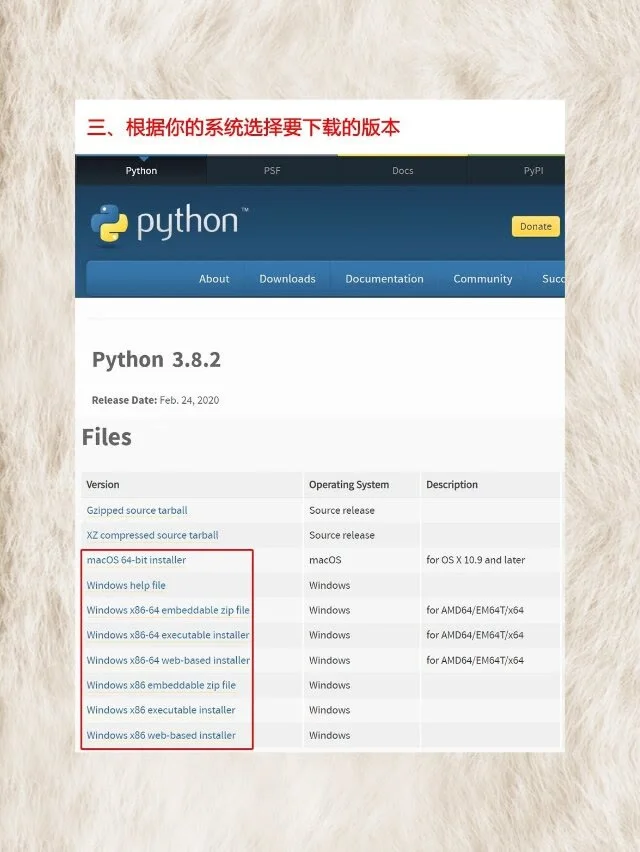Download Windows x86-64 embeddable zip file

point(168,610)
